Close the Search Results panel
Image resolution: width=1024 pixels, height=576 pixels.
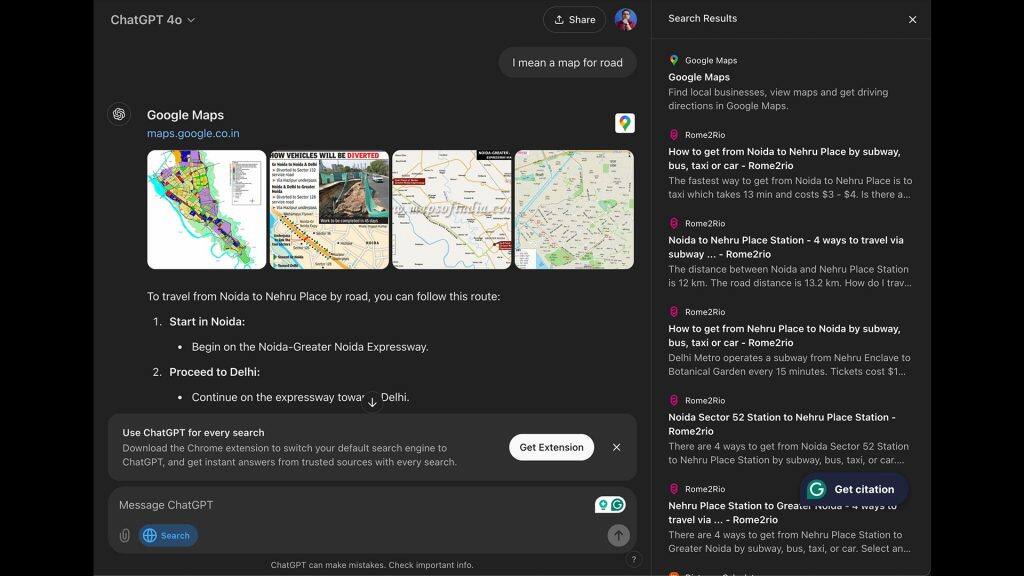[x=912, y=20]
